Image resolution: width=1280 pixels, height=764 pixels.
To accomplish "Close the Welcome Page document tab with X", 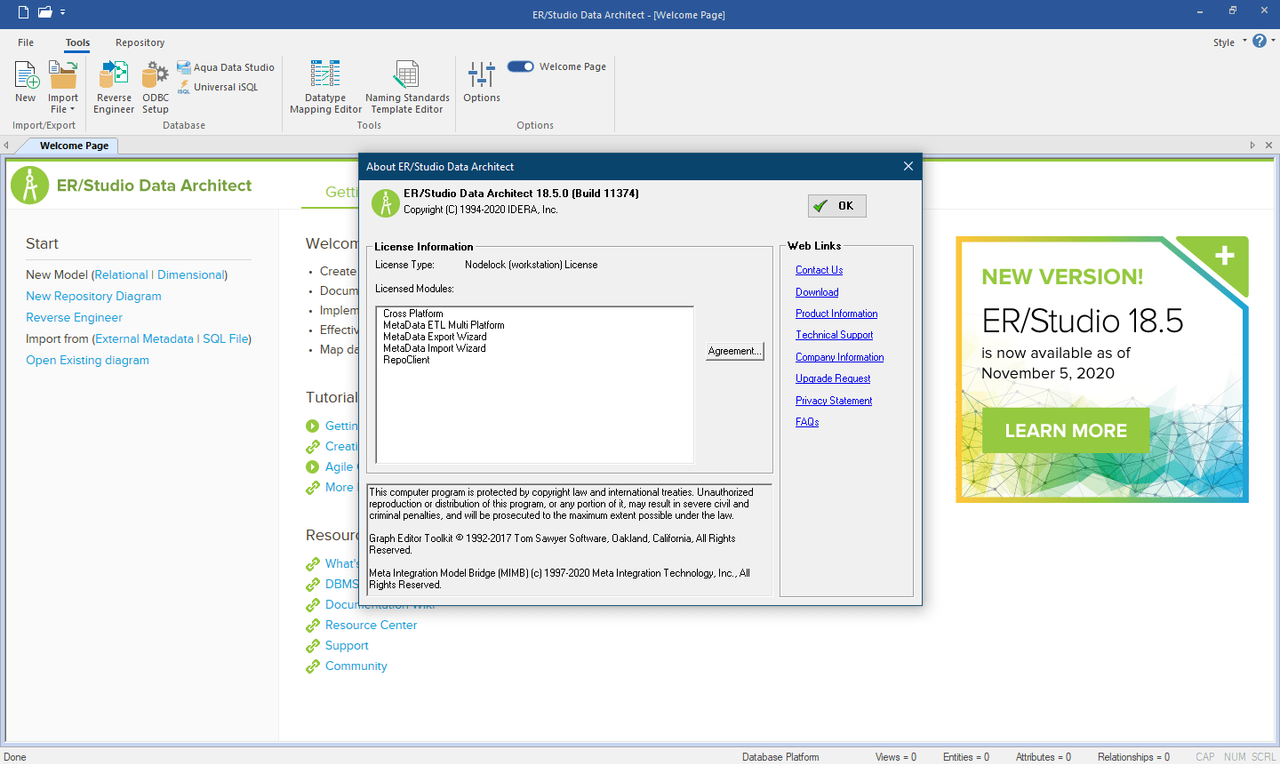I will pos(1269,146).
